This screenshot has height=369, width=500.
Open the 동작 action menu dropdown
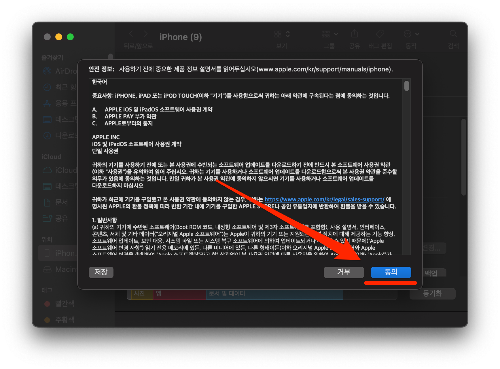pyautogui.click(x=411, y=34)
